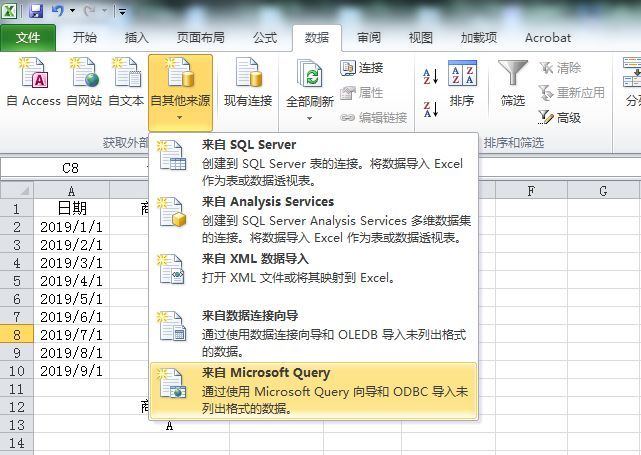Sort ascending with the A to Z icon

[430, 76]
